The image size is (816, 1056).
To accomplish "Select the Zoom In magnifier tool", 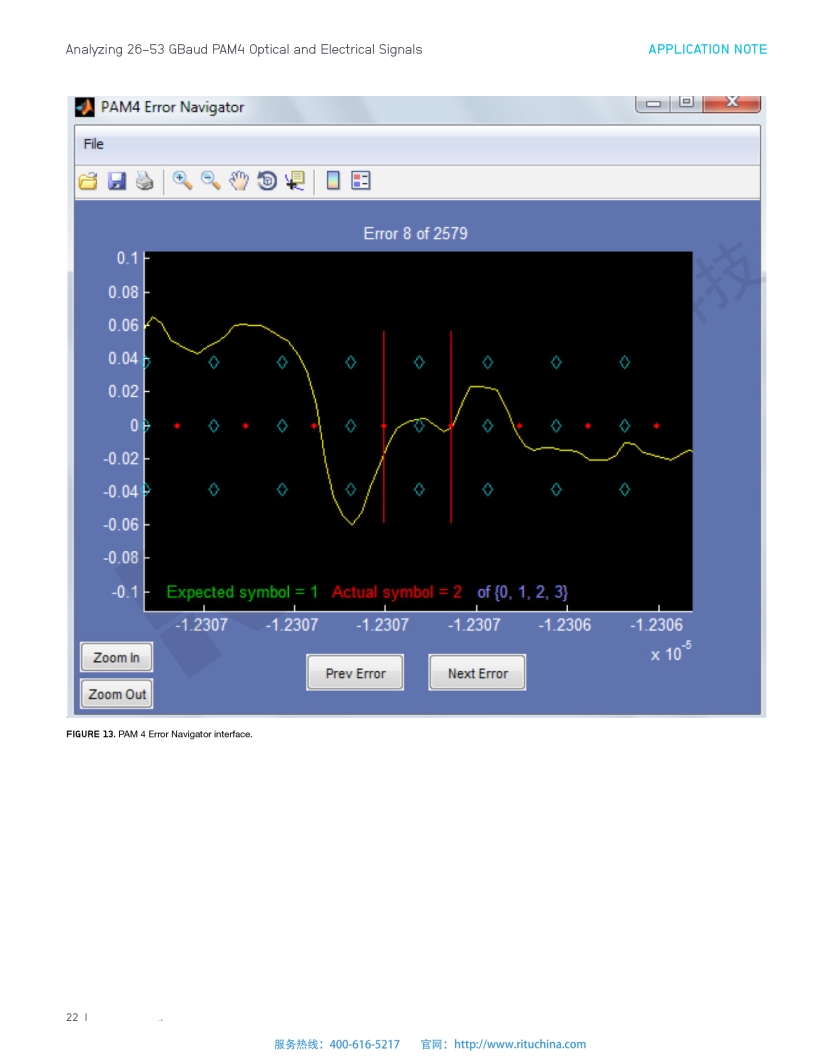I will point(182,181).
